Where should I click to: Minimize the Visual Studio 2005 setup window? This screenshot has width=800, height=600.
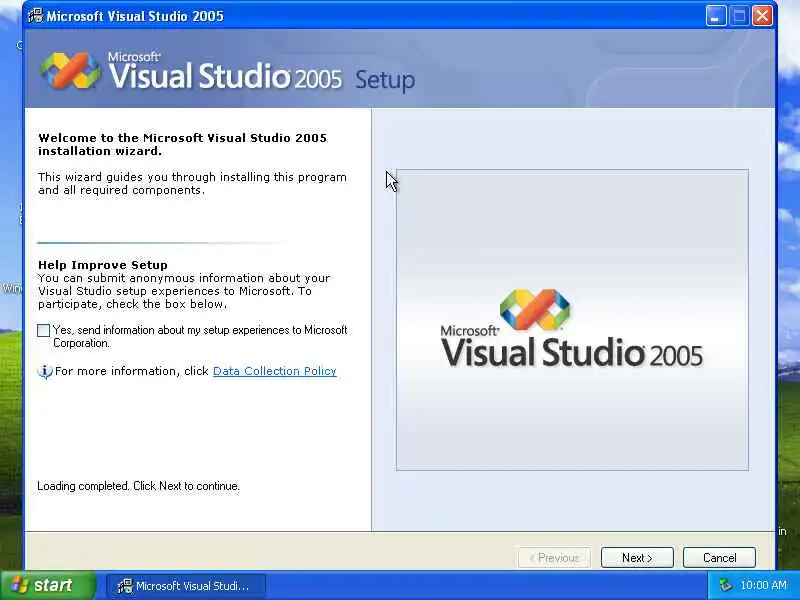[x=716, y=16]
